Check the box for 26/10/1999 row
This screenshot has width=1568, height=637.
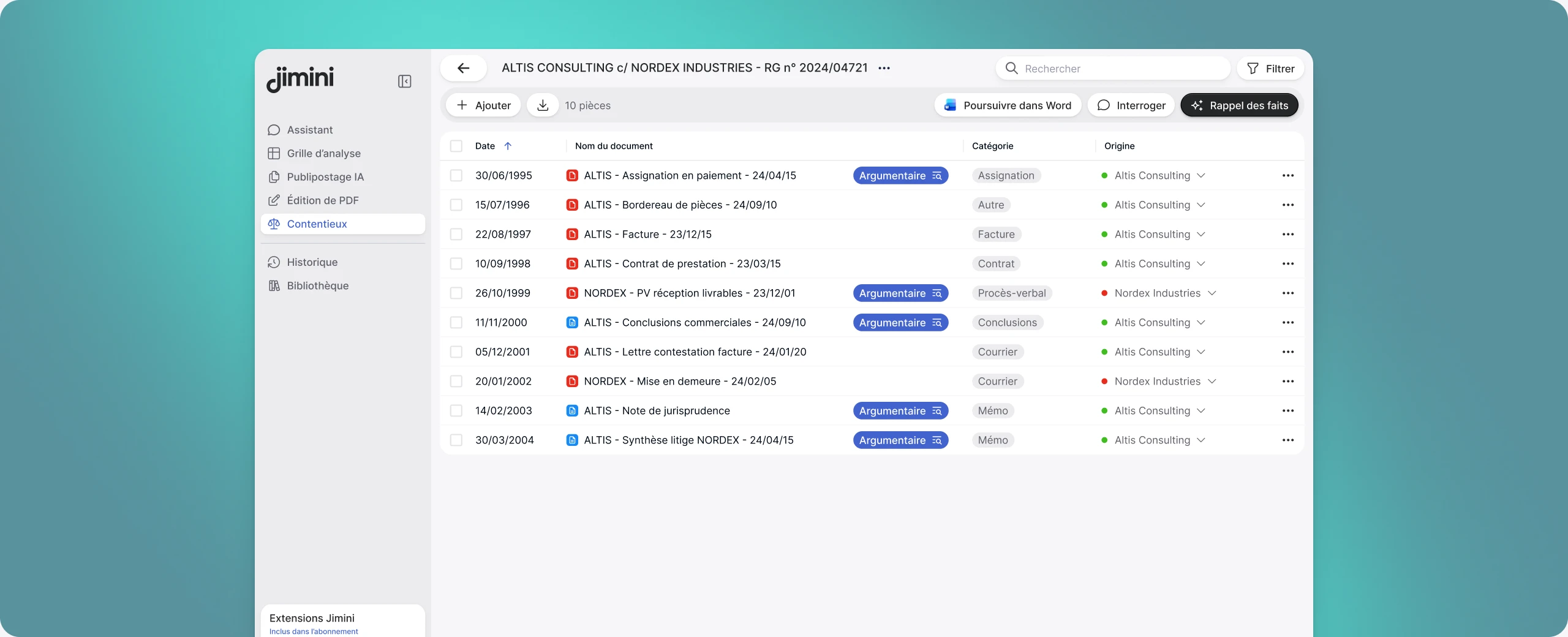tap(456, 293)
